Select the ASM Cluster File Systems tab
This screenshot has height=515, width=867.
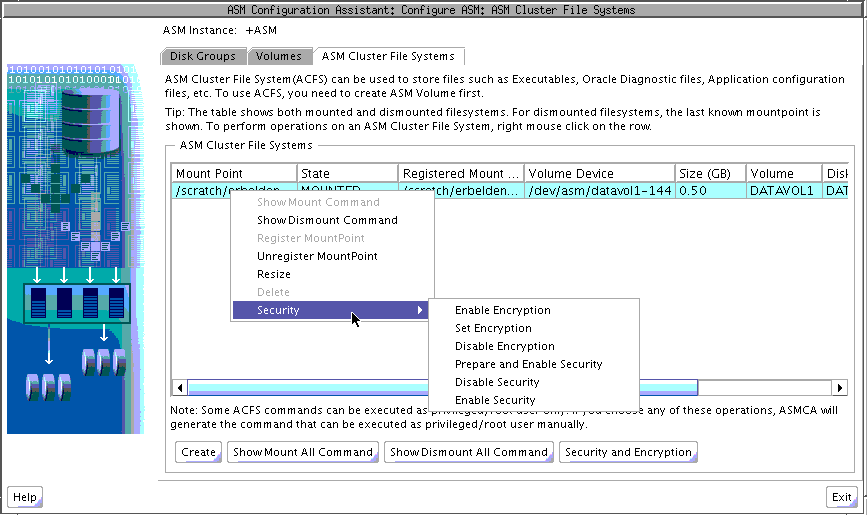click(388, 56)
